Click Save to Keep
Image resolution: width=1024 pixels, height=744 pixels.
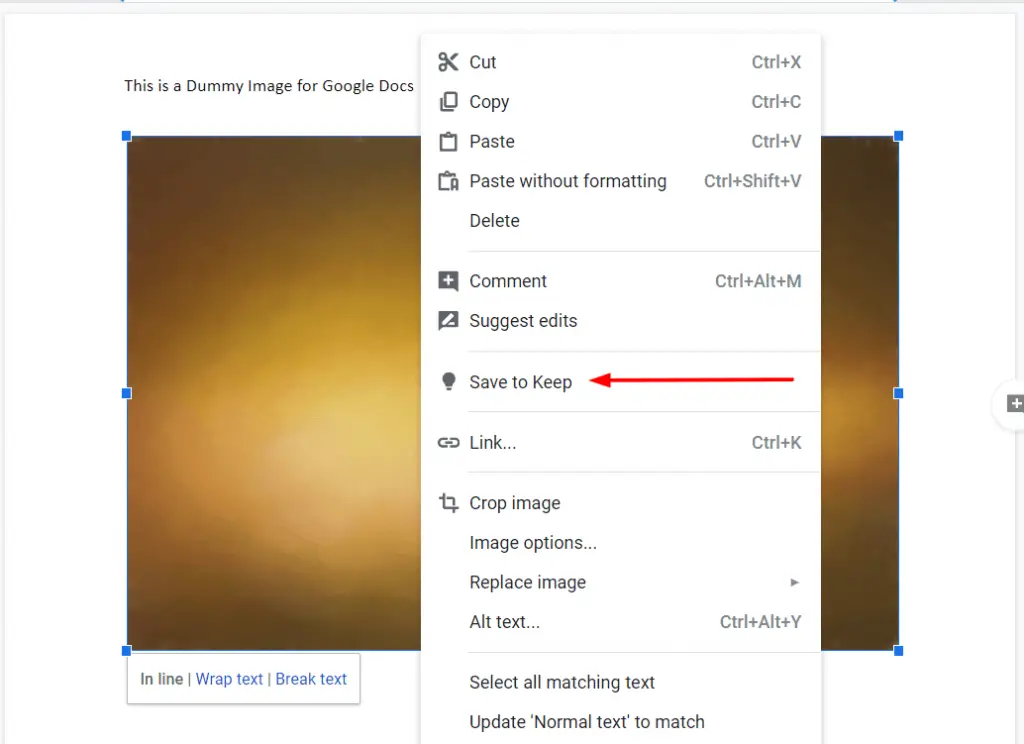pyautogui.click(x=520, y=382)
